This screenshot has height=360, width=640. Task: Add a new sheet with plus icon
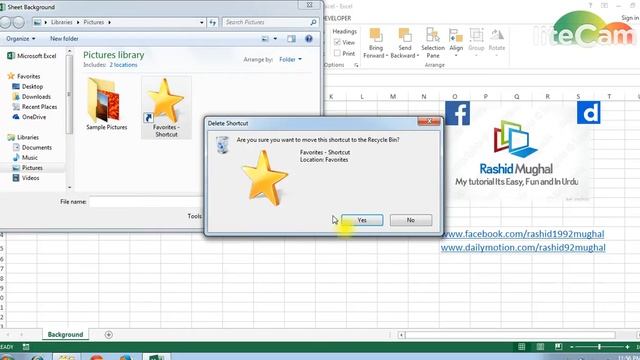(109, 335)
